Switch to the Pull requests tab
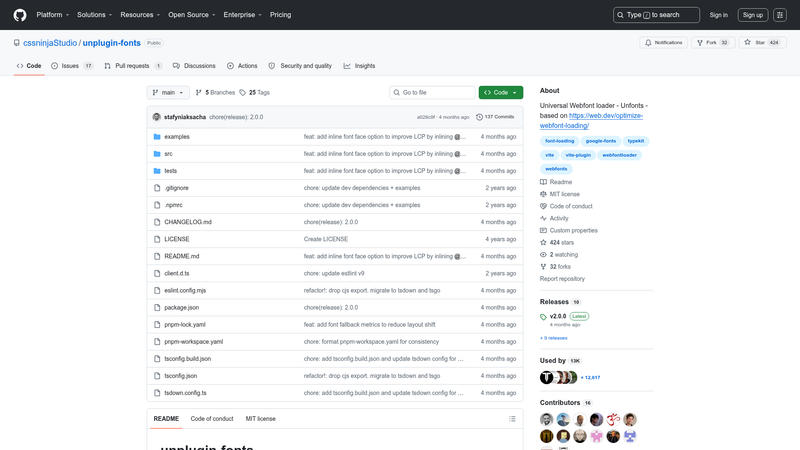 click(x=133, y=66)
